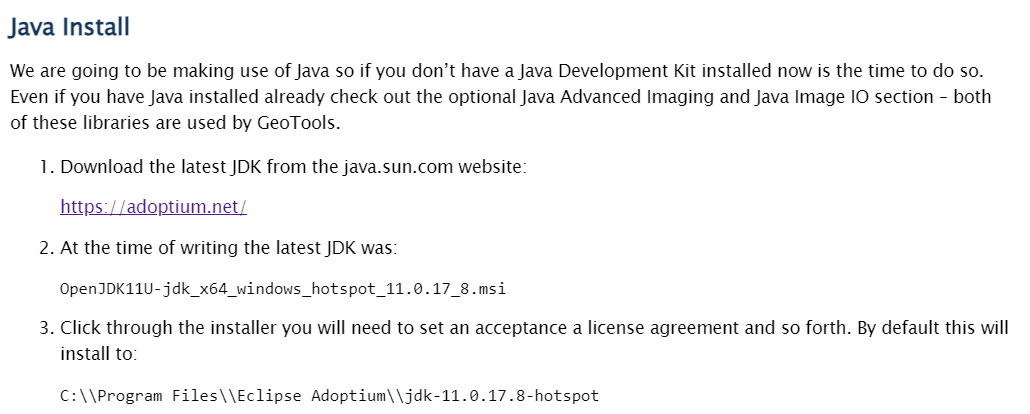Click the list number 3 marker
1030x414 pixels.
click(x=45, y=329)
